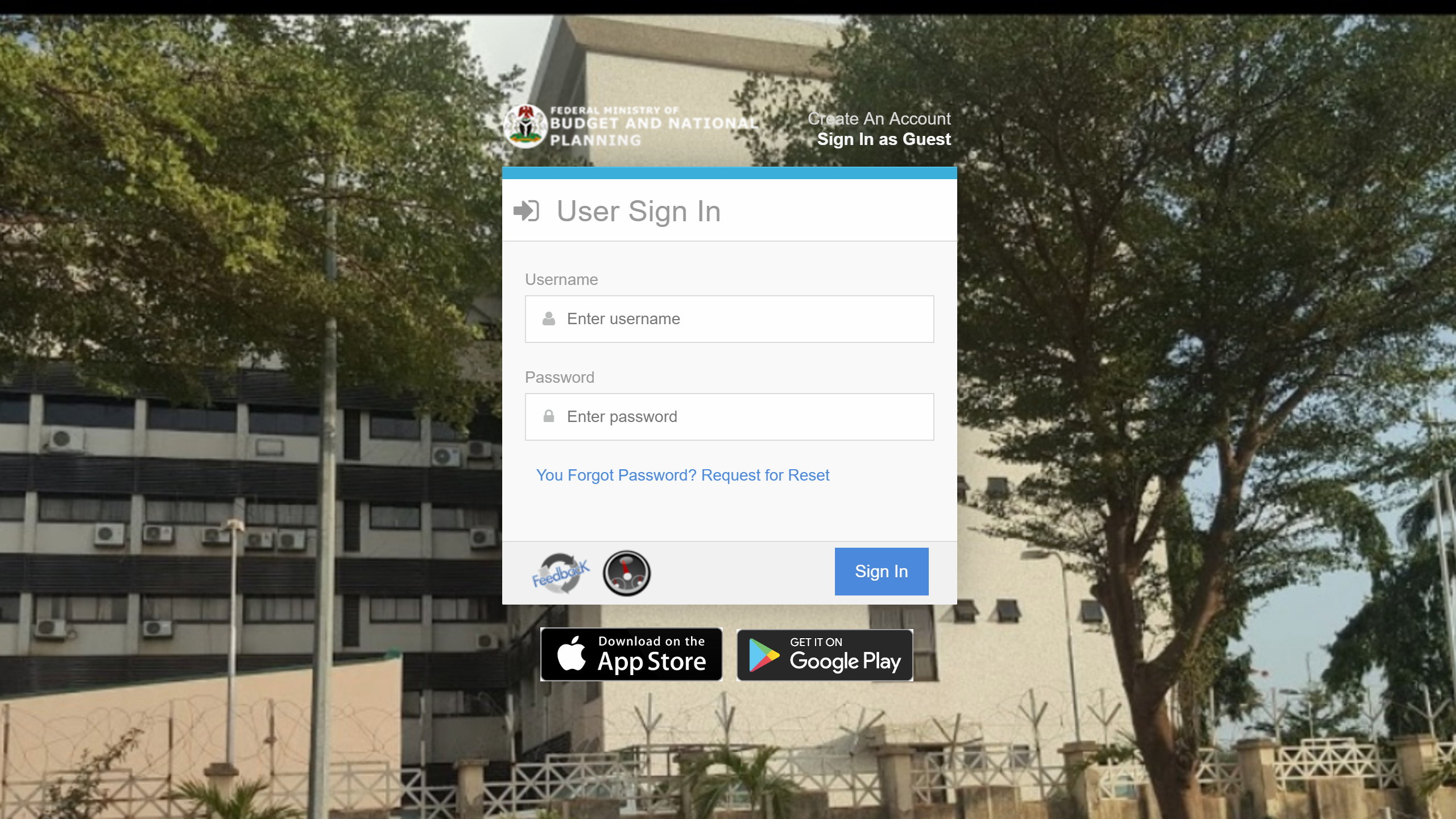Click the Google Play badge thumbnail
The width and height of the screenshot is (1456, 819).
tap(826, 654)
